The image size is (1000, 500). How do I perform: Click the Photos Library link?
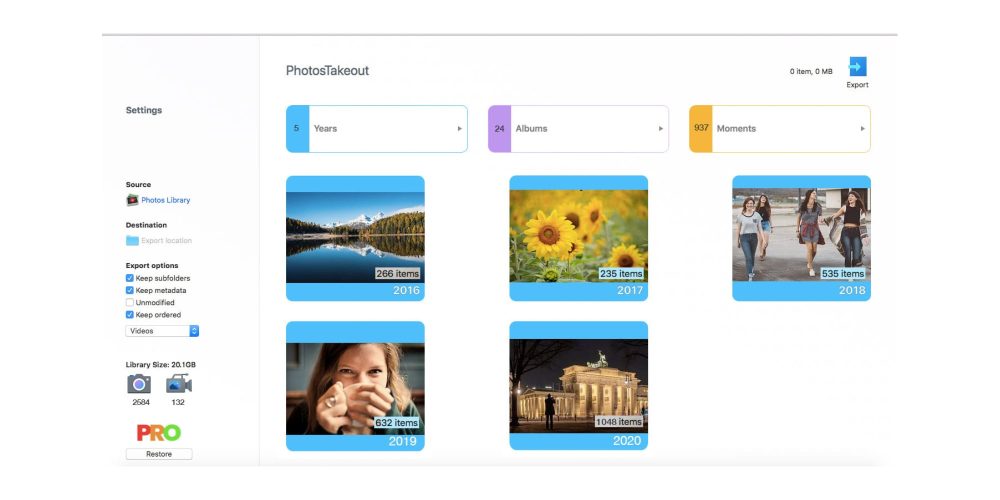point(165,200)
